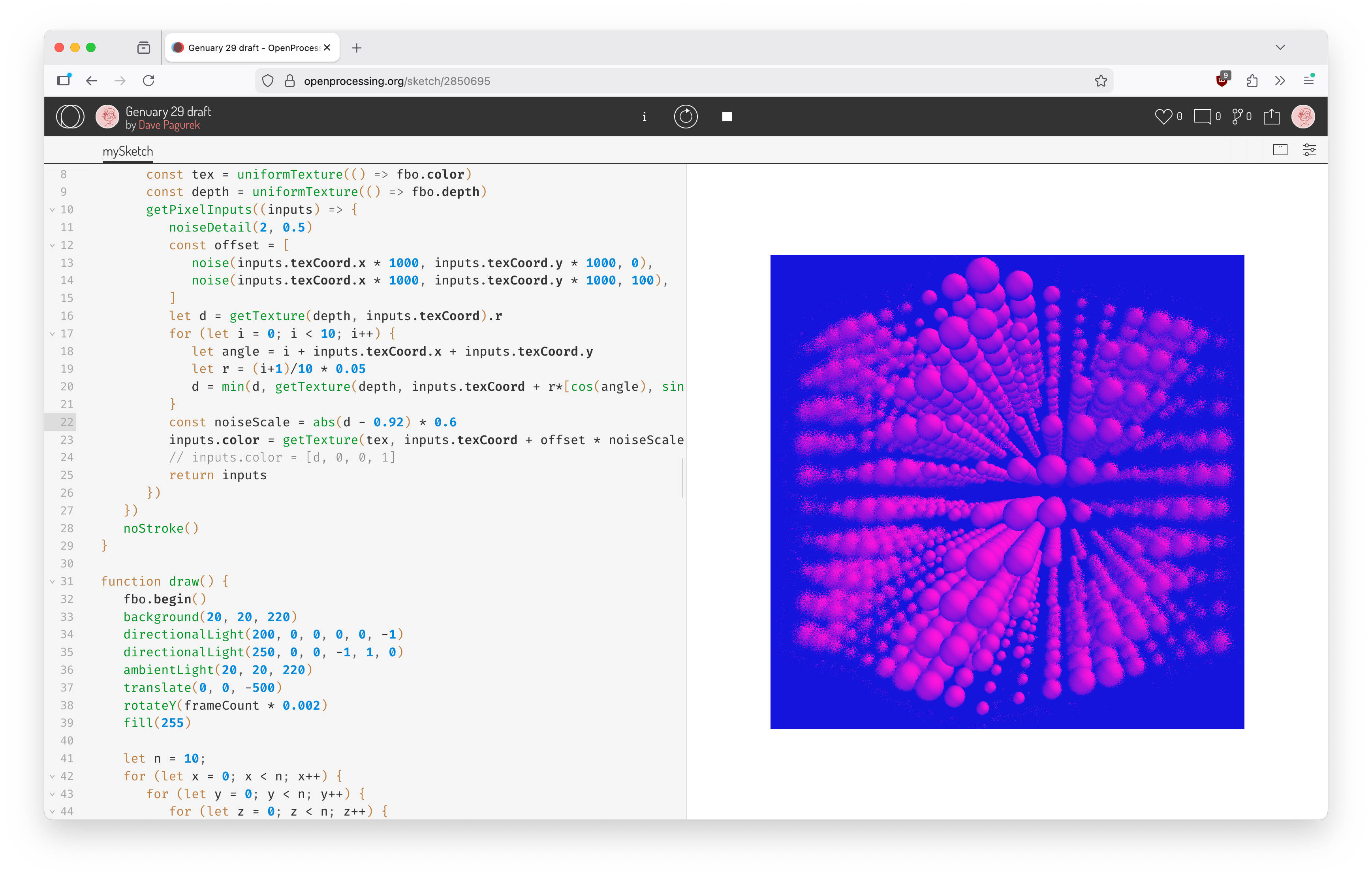Screen dimensions: 1372x878
Task: Toggle the browser sidebar button
Action: tap(64, 80)
